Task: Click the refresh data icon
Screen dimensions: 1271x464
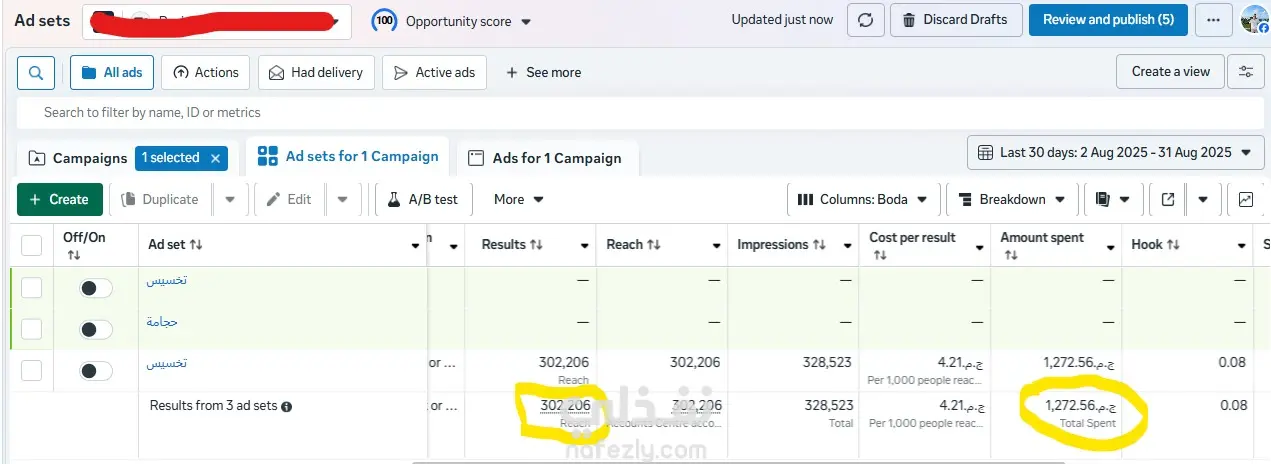Action: coord(865,20)
